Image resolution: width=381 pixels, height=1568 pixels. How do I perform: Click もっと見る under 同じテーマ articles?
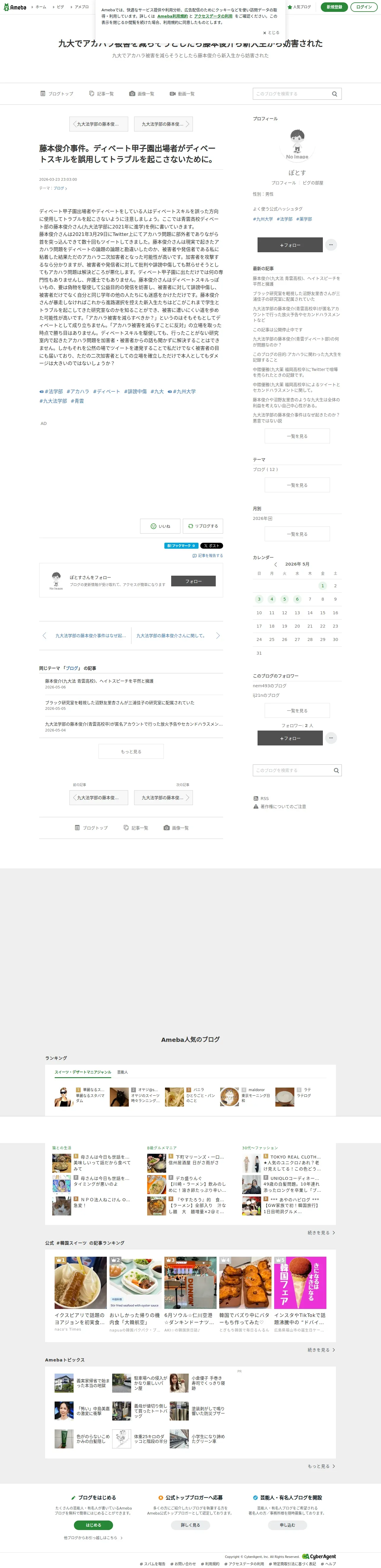(x=131, y=752)
